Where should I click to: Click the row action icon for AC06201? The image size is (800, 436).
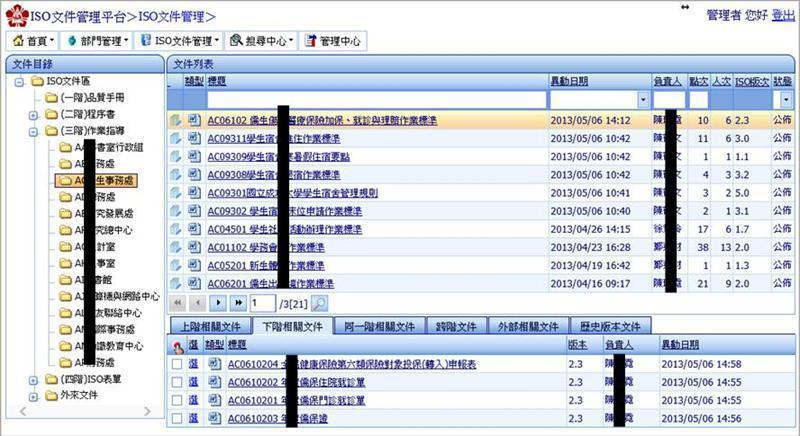click(x=176, y=284)
